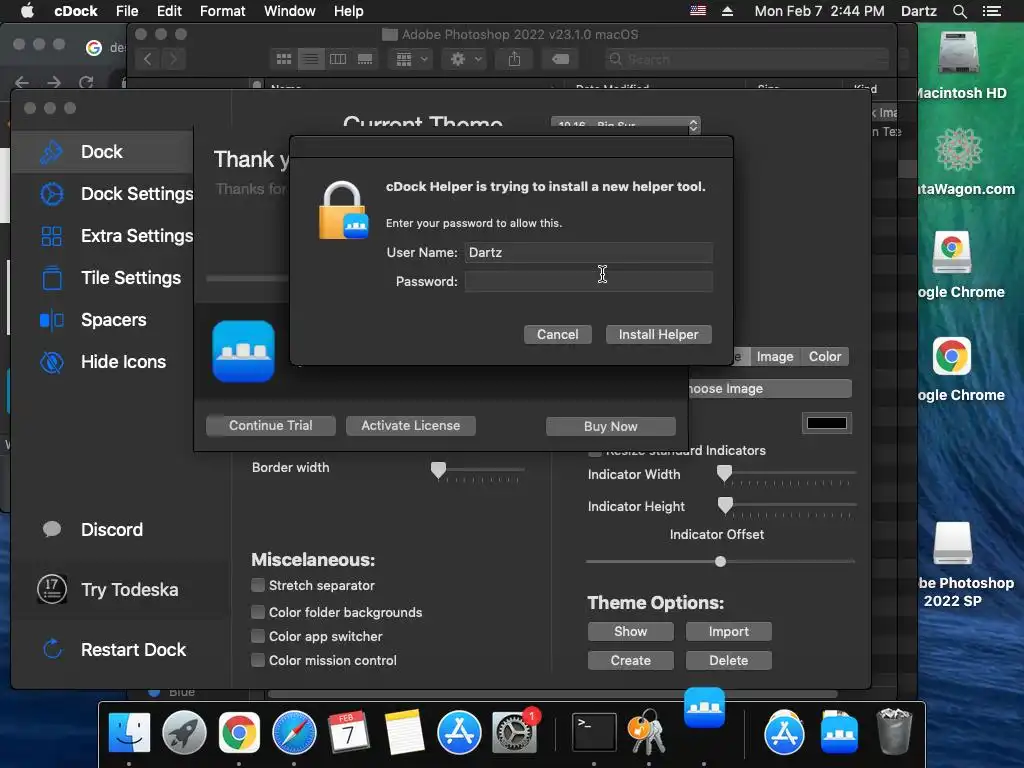The image size is (1024, 768).
Task: Click Cancel in password dialog
Action: pos(558,334)
